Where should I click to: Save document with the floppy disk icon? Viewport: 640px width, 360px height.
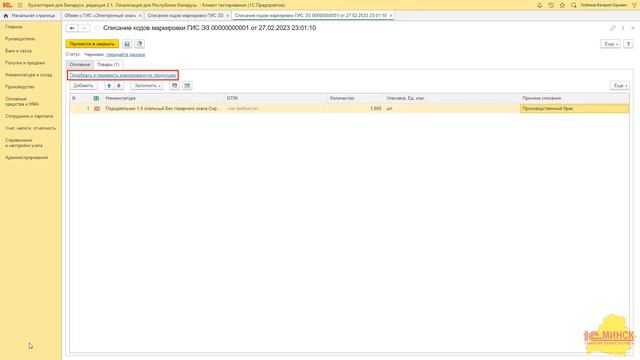(x=127, y=44)
